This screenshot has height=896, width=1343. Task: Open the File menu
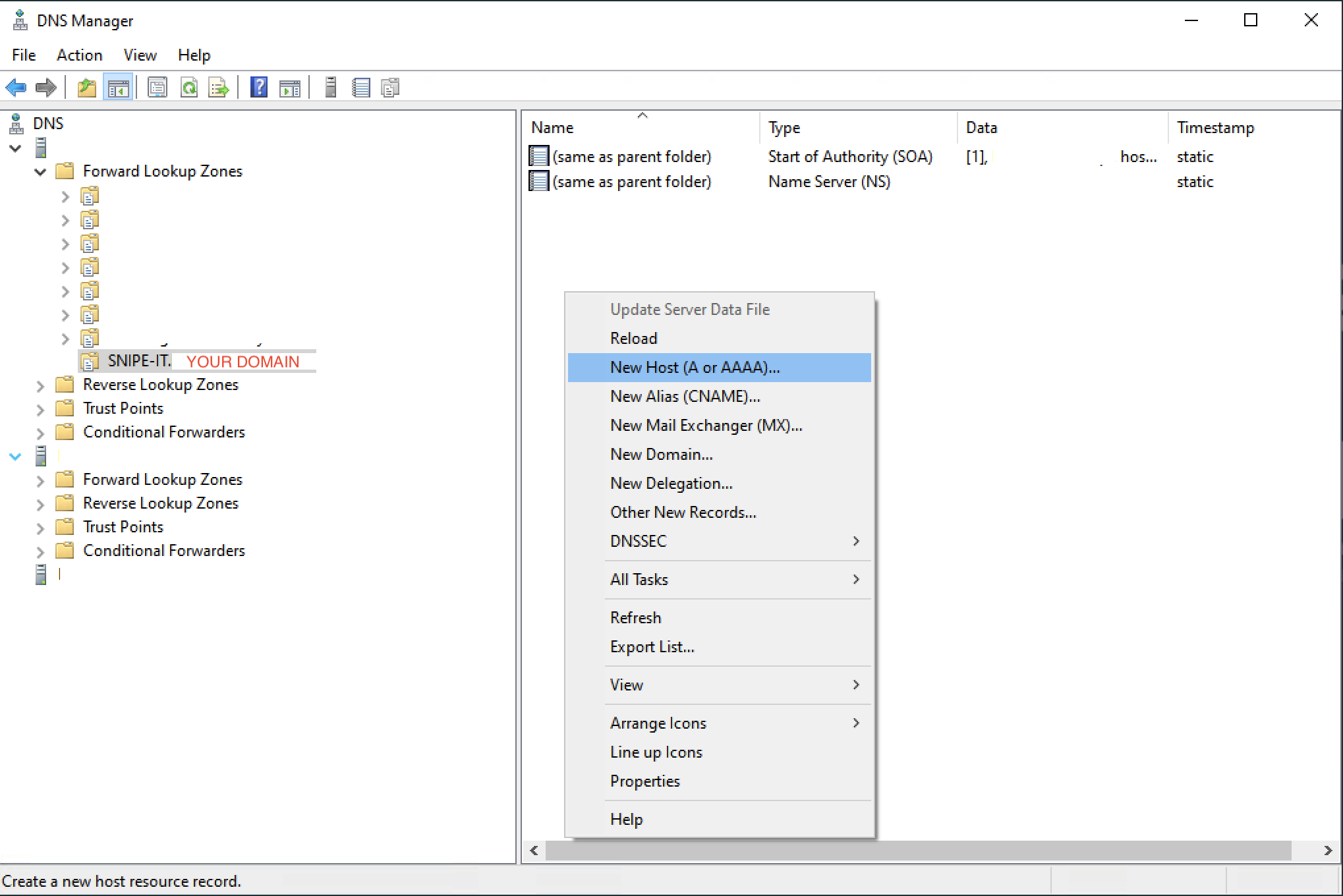point(24,55)
